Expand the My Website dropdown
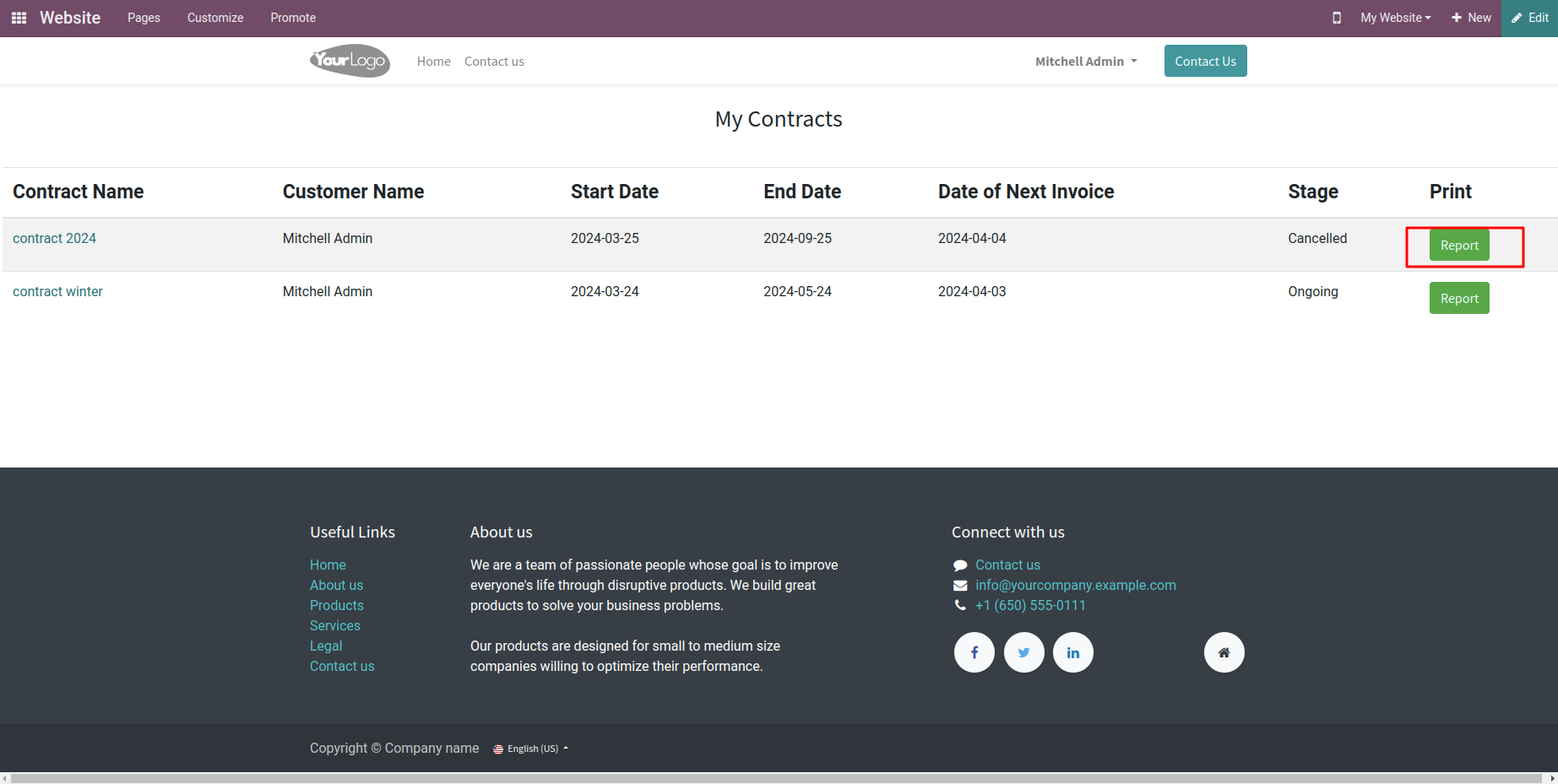Viewport: 1558px width, 784px height. coord(1395,18)
